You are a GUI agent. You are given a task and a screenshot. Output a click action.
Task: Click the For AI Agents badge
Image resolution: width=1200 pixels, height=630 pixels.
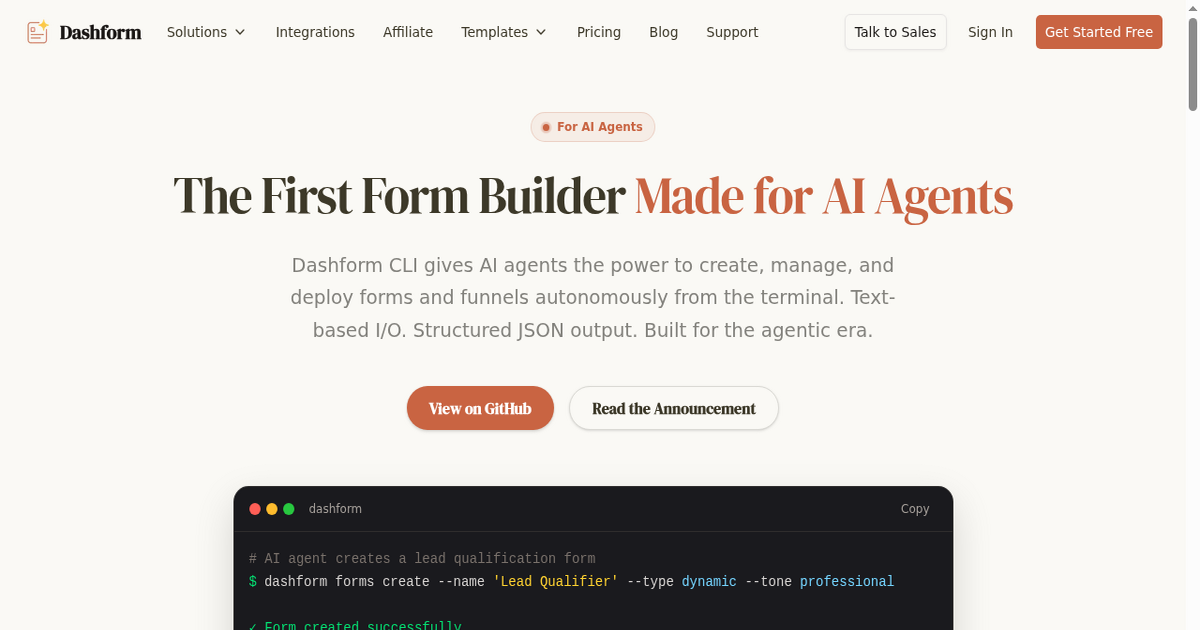593,127
